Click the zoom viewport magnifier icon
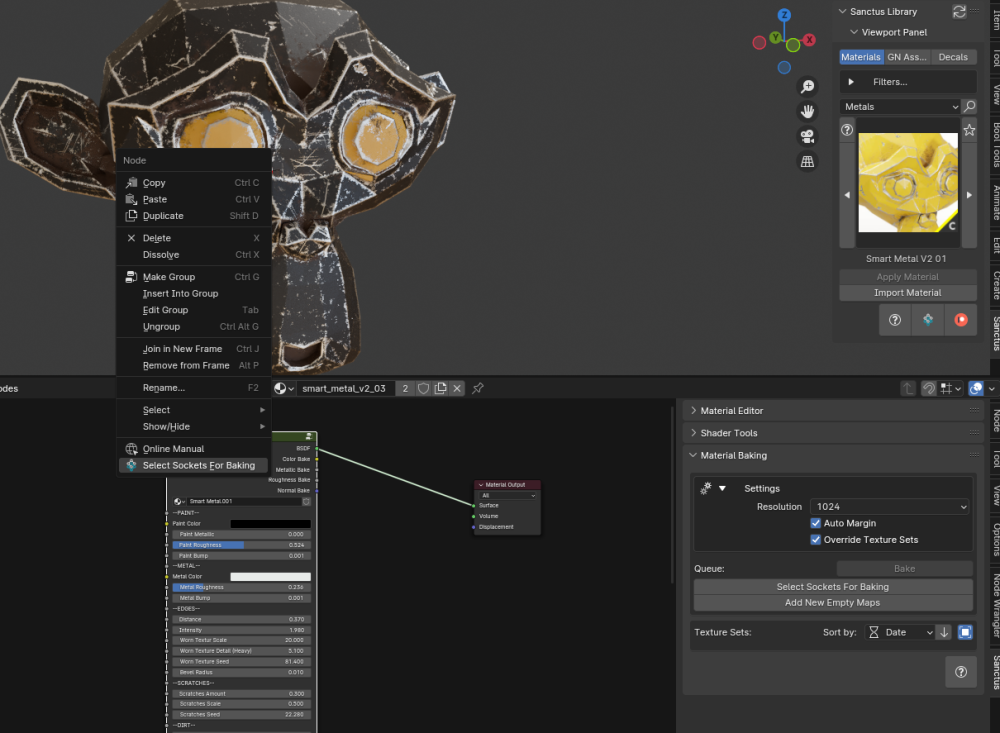The width and height of the screenshot is (1000, 733). click(x=807, y=87)
